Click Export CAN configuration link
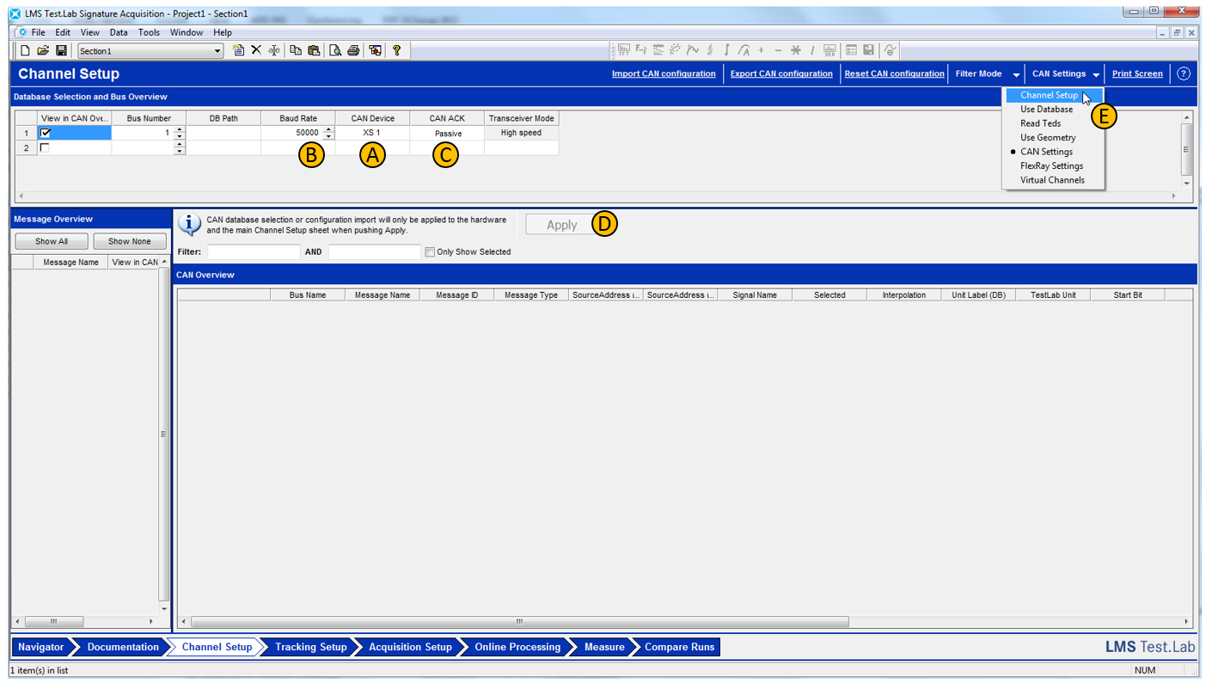 click(781, 74)
